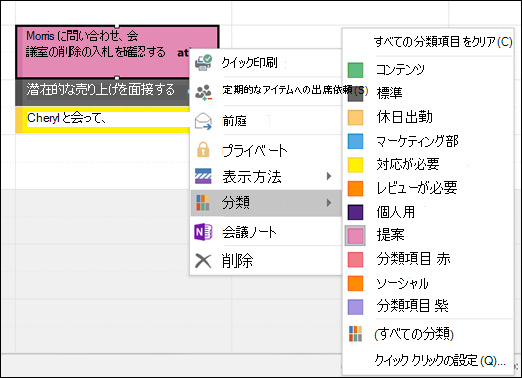This screenshot has width=522, height=378.
Task: Select 休日出勤 category label
Action: click(404, 117)
